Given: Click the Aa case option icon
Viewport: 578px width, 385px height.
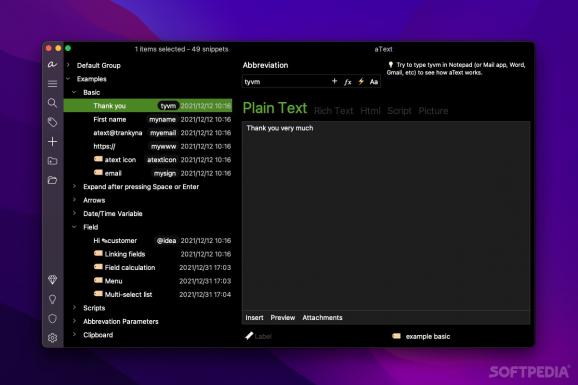Looking at the screenshot, I should click(x=374, y=82).
